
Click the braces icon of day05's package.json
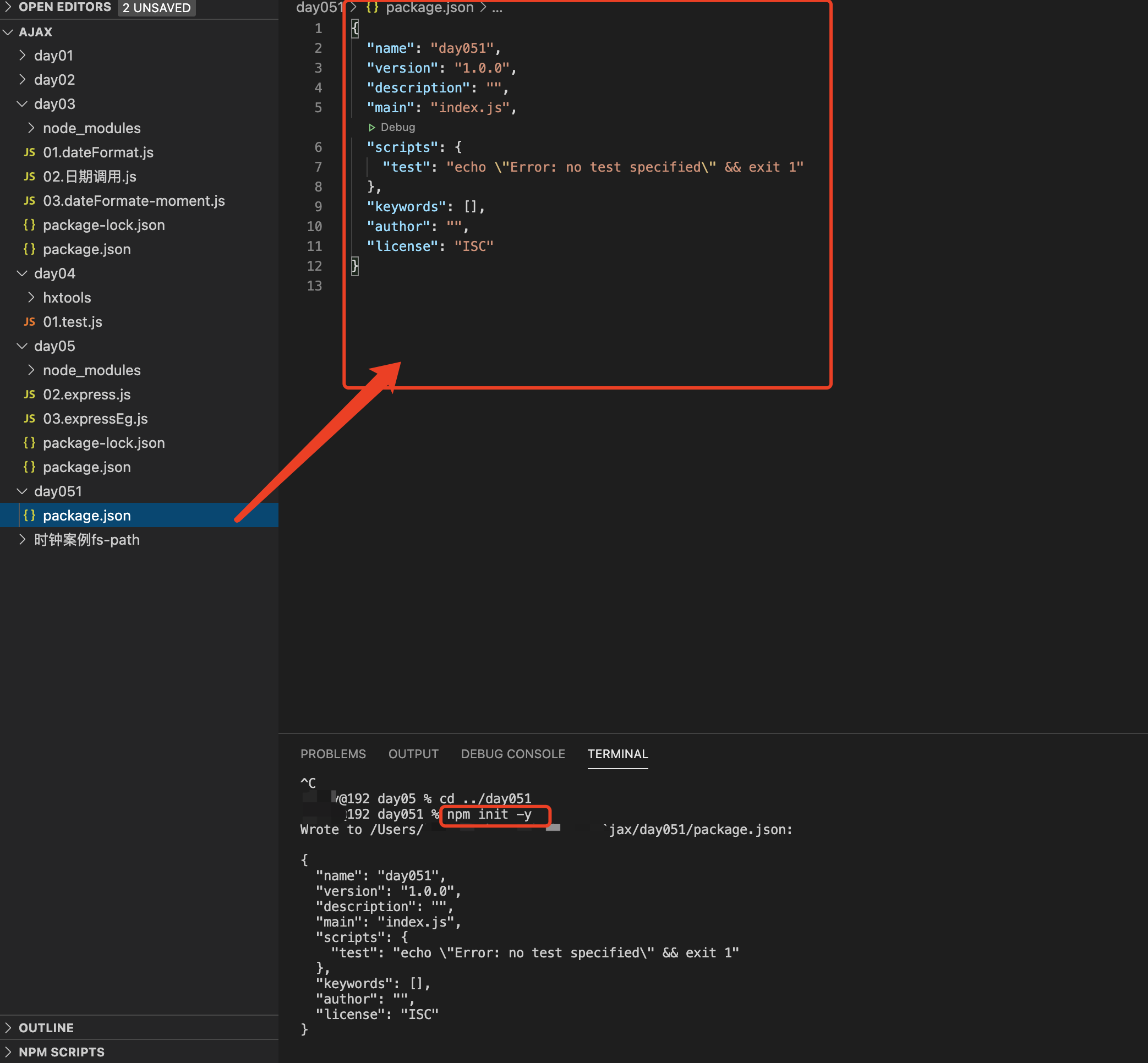coord(29,467)
